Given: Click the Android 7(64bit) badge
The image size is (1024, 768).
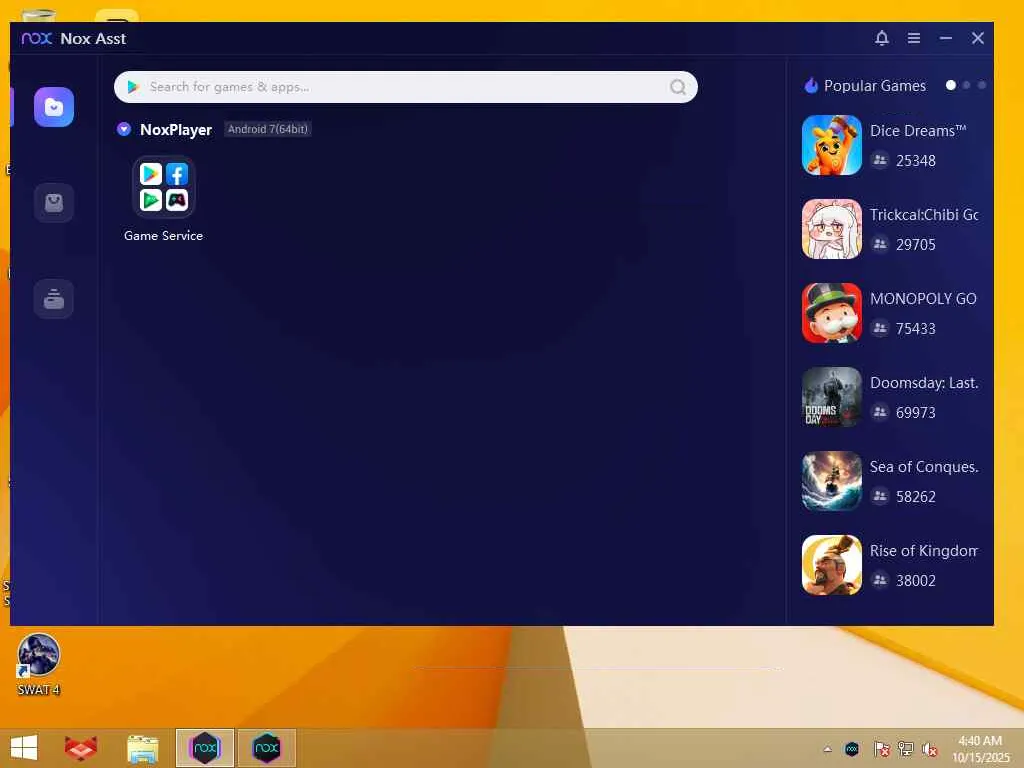Looking at the screenshot, I should point(268,129).
